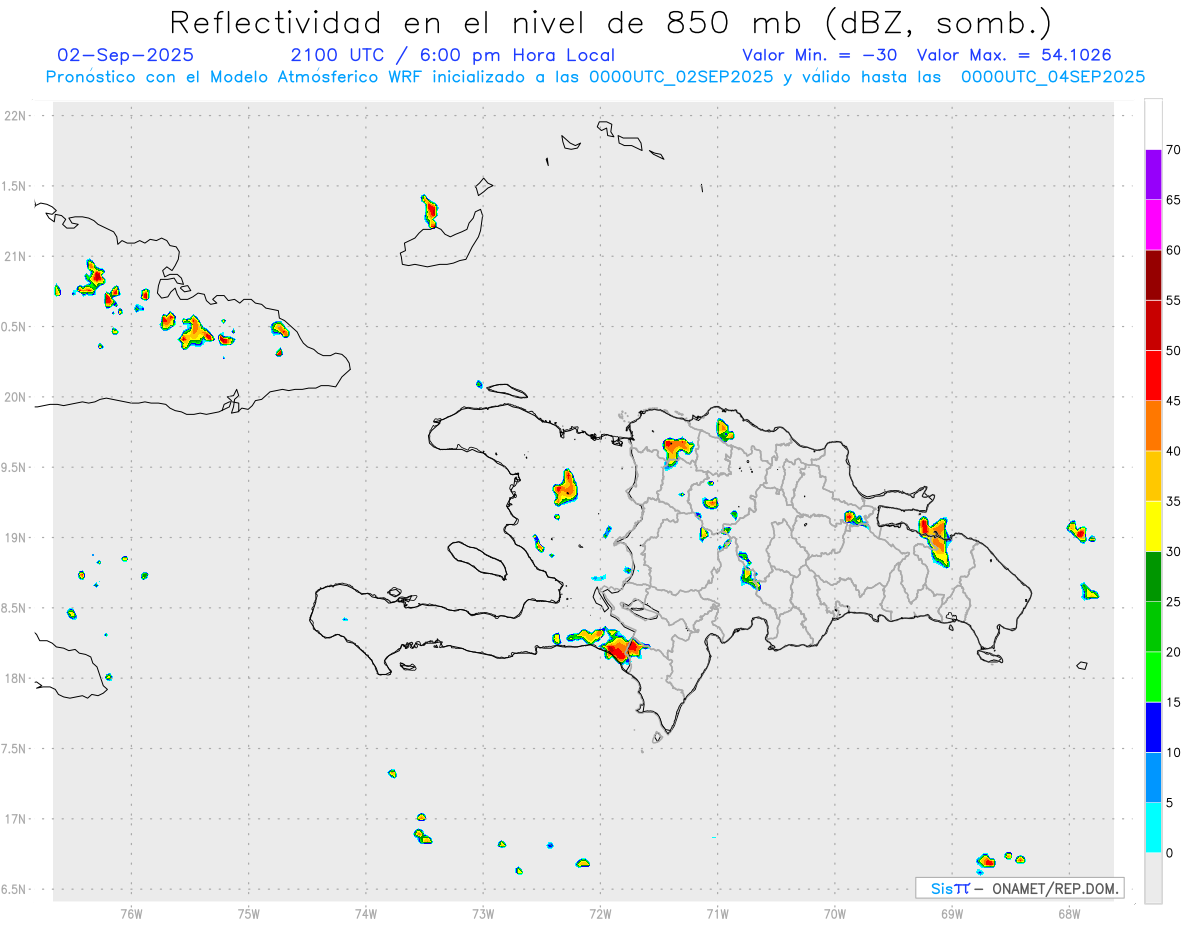Click the '72W' longitude axis label
Viewport: 1200px width, 927px height.
click(x=601, y=913)
